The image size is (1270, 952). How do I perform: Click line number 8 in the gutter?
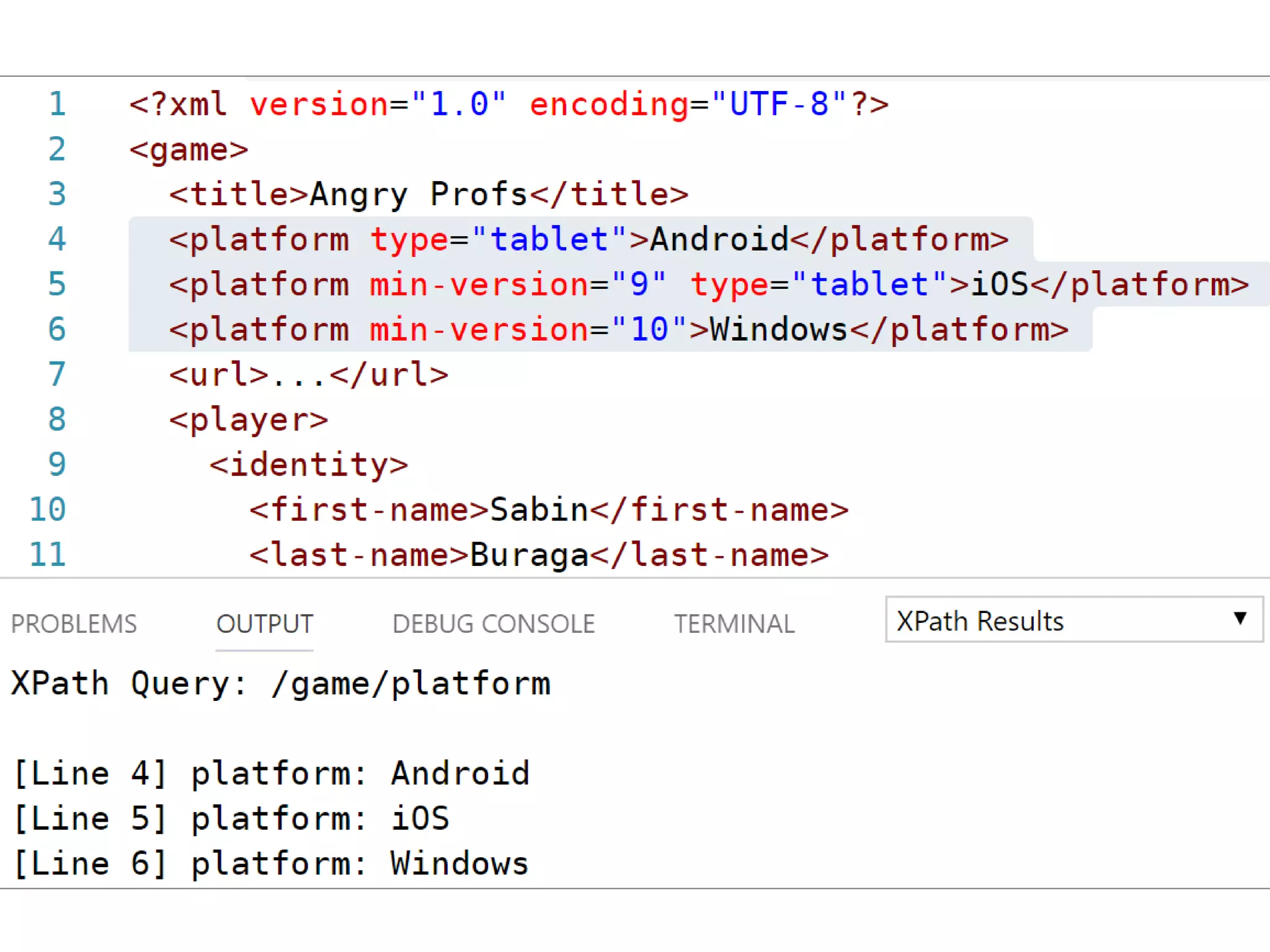pos(57,420)
